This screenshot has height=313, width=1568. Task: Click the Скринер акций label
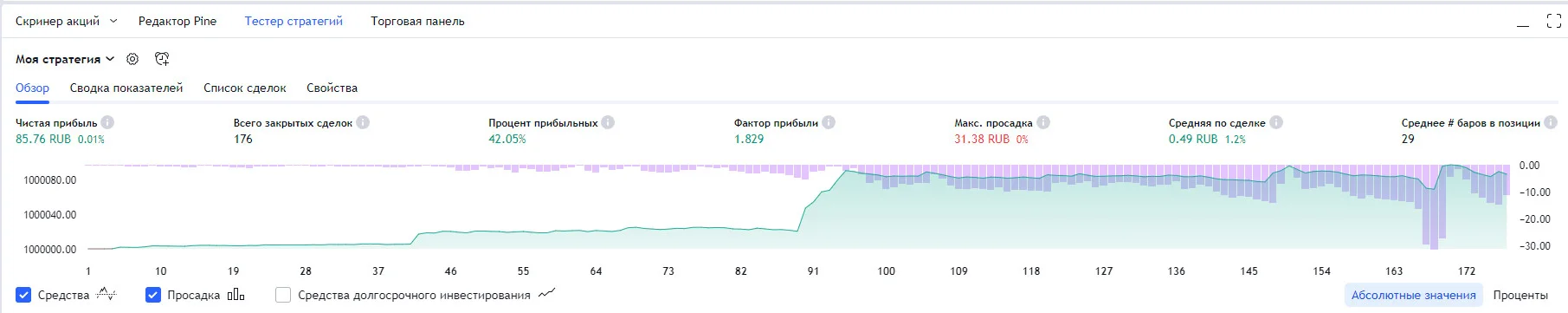tap(57, 21)
